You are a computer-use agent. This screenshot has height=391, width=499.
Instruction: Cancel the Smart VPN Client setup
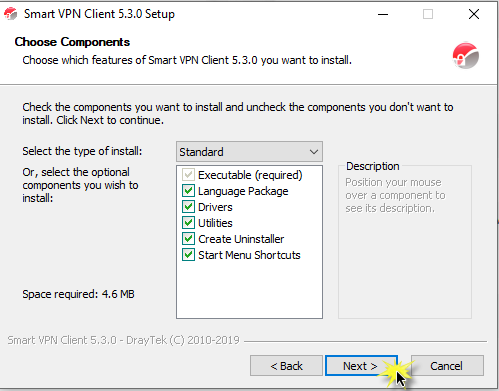point(447,366)
